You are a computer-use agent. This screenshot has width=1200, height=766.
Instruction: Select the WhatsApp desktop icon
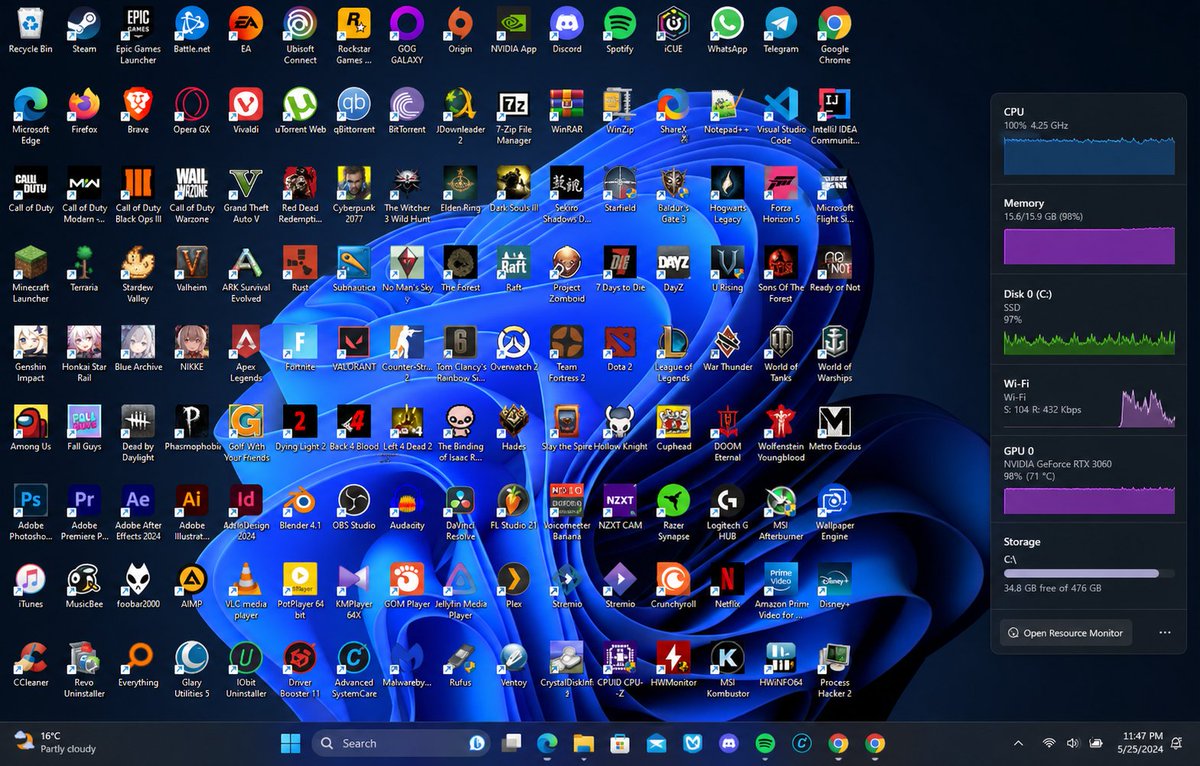[x=727, y=30]
